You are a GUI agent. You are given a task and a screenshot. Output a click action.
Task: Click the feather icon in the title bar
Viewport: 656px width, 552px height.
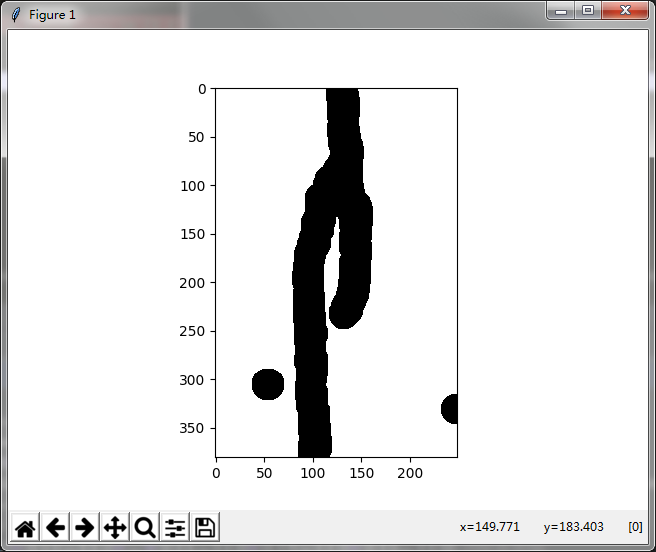coord(15,15)
